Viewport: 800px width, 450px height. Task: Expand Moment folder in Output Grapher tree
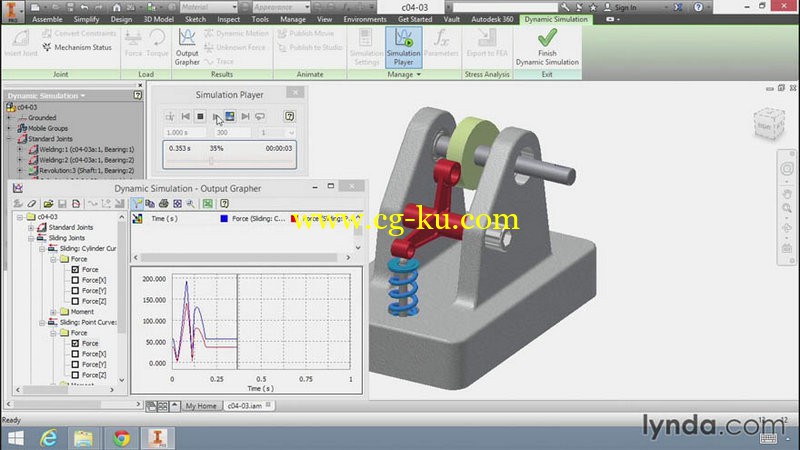click(53, 312)
